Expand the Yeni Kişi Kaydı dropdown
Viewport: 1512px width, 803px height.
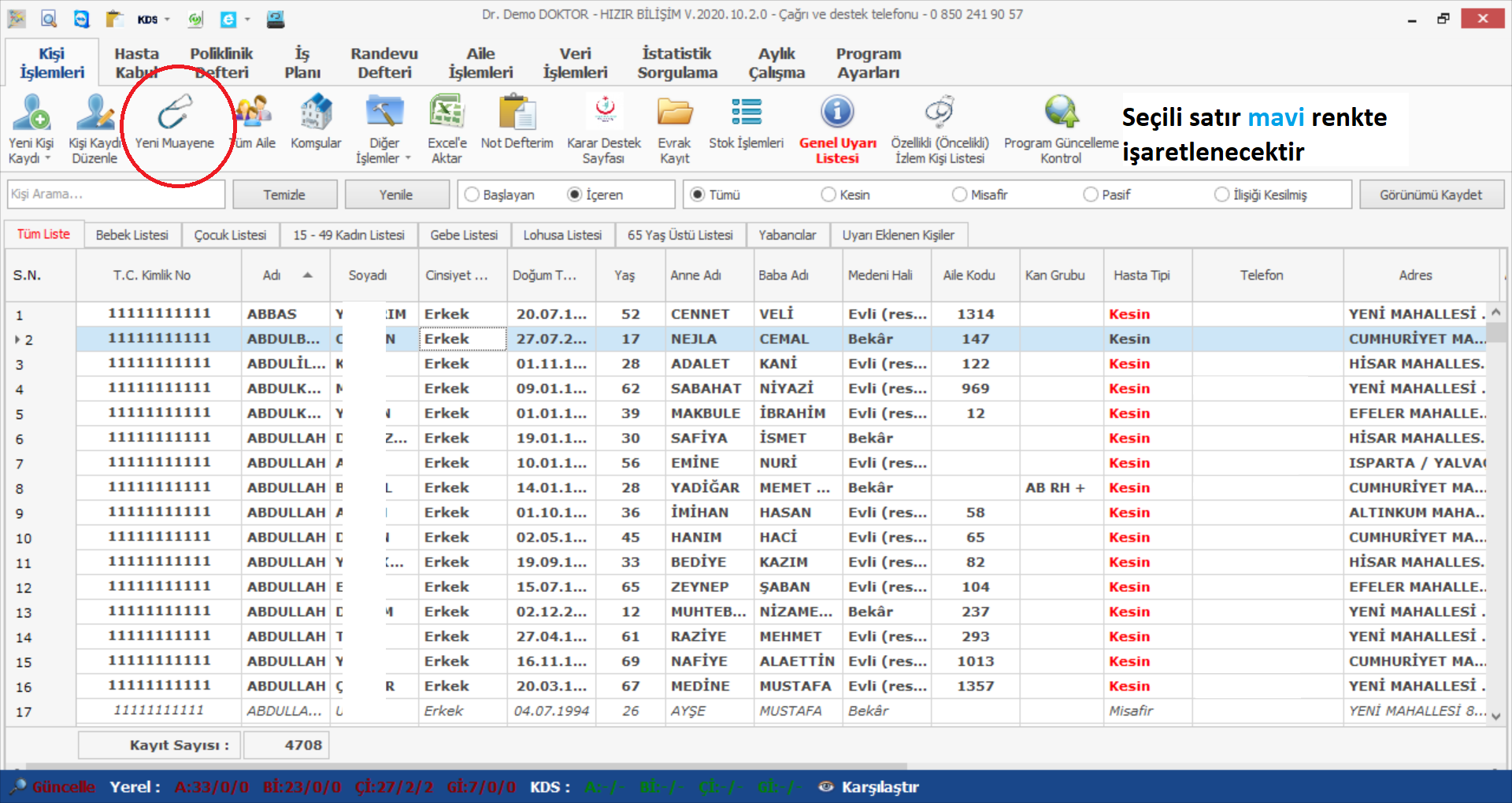[x=48, y=159]
